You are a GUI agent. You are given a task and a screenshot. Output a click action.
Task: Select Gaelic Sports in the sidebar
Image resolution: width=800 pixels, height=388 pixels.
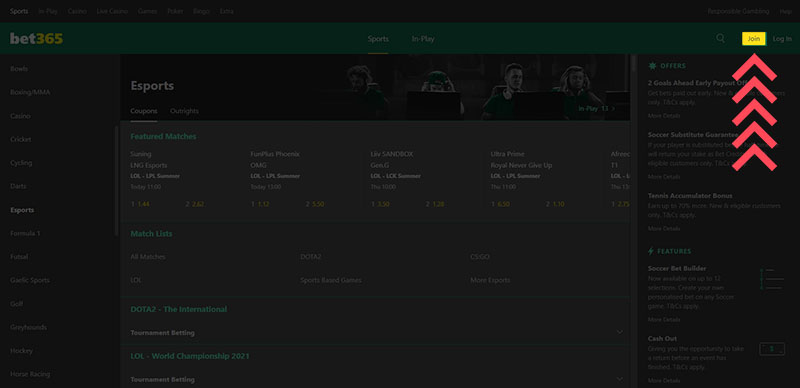pyautogui.click(x=30, y=280)
